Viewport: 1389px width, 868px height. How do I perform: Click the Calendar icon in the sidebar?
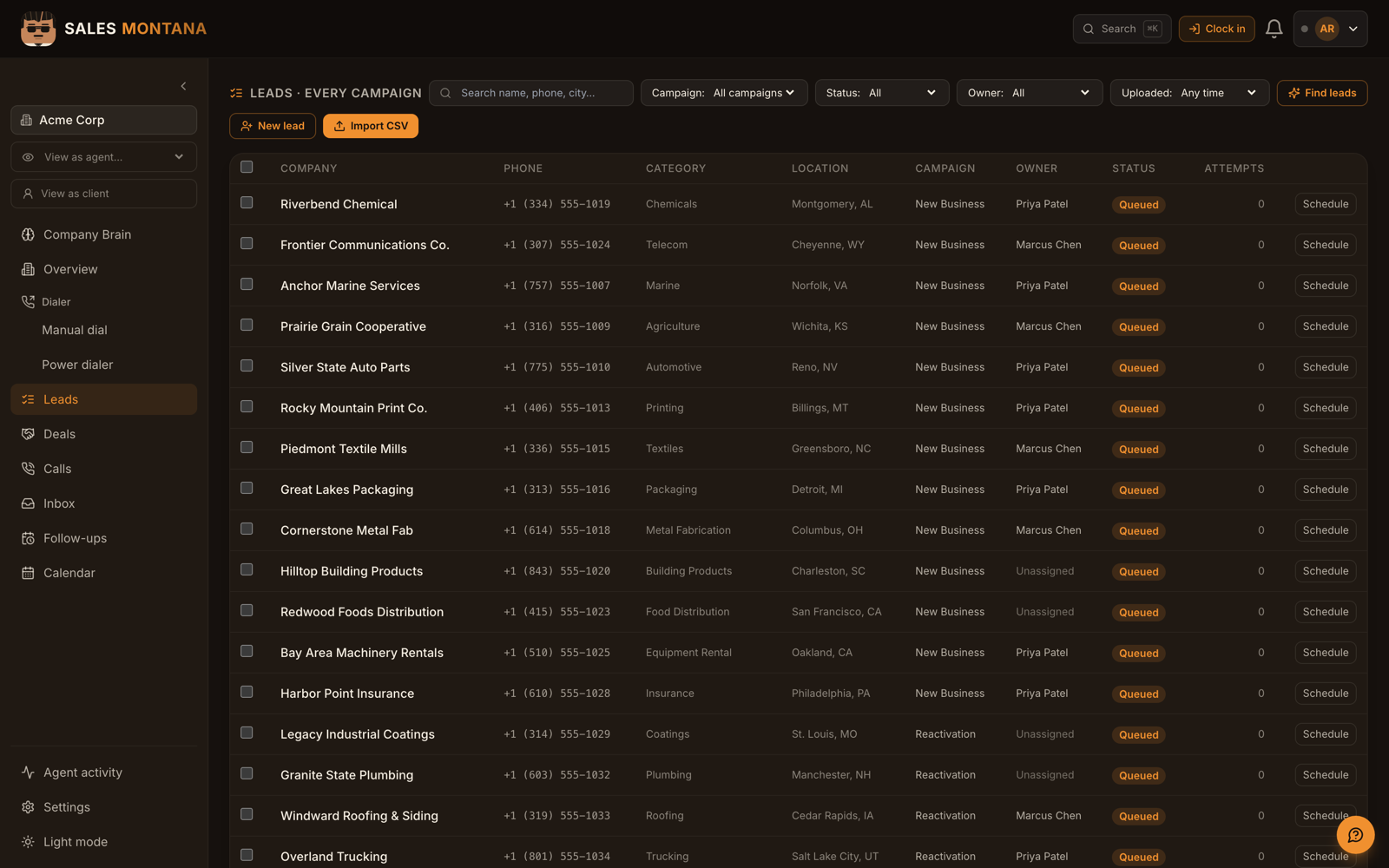(x=28, y=573)
